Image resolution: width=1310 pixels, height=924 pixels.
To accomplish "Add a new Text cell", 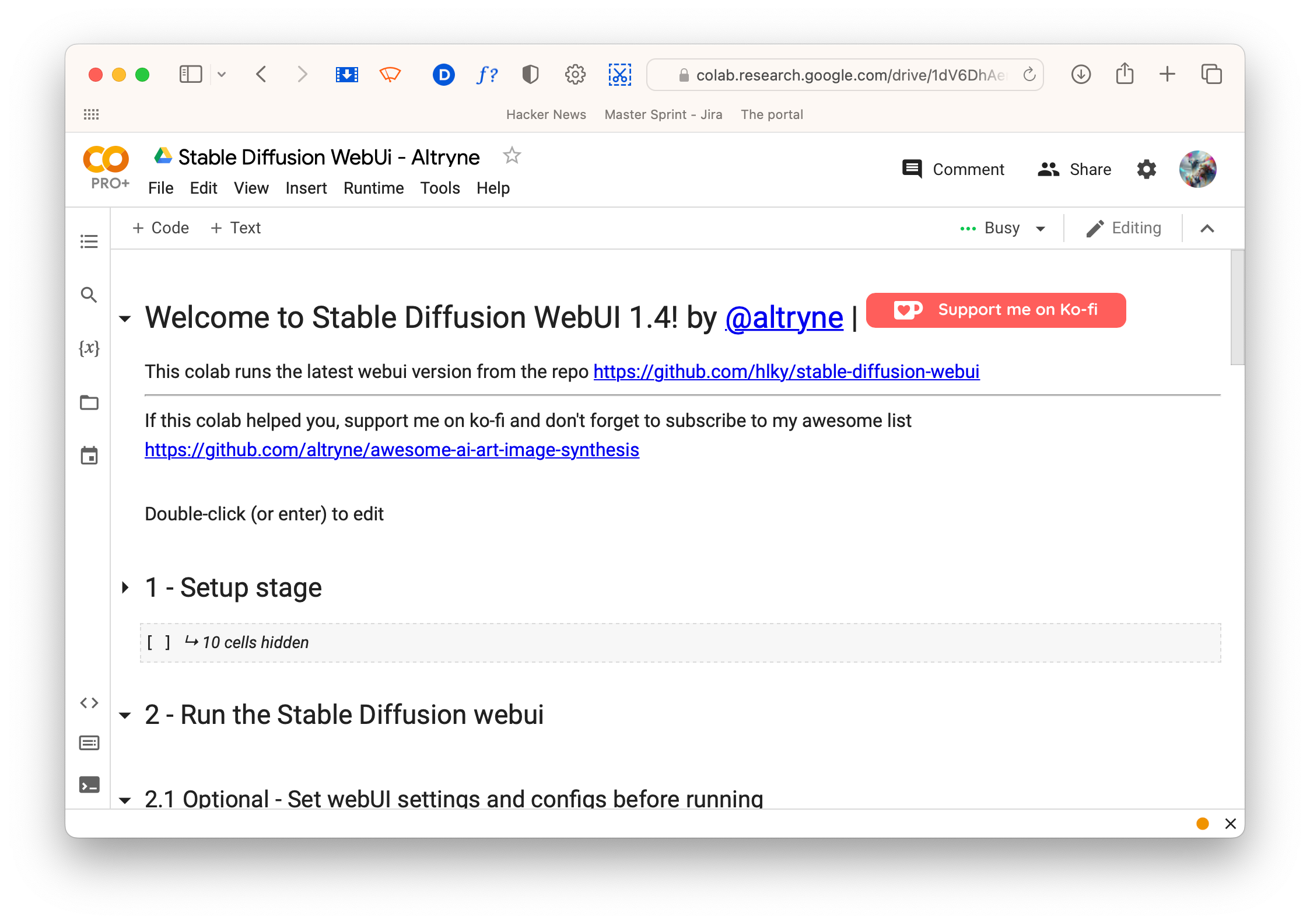I will [236, 228].
